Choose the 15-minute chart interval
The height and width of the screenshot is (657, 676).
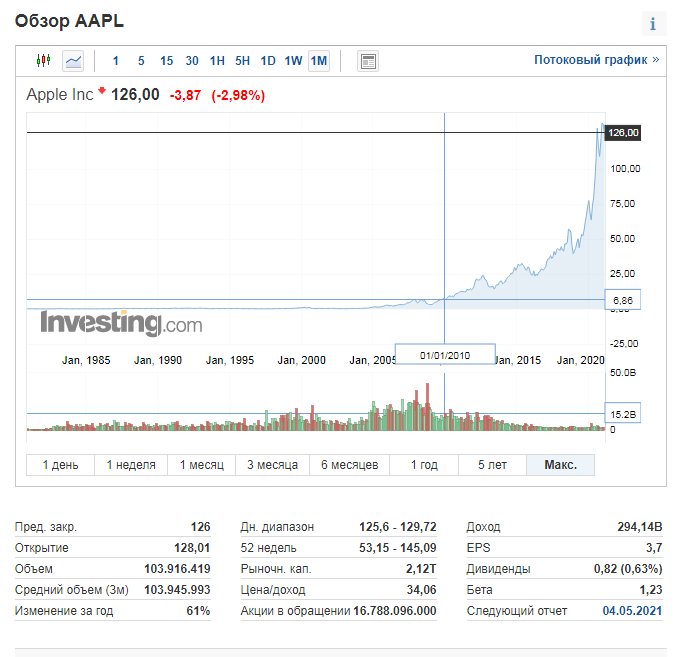(166, 61)
